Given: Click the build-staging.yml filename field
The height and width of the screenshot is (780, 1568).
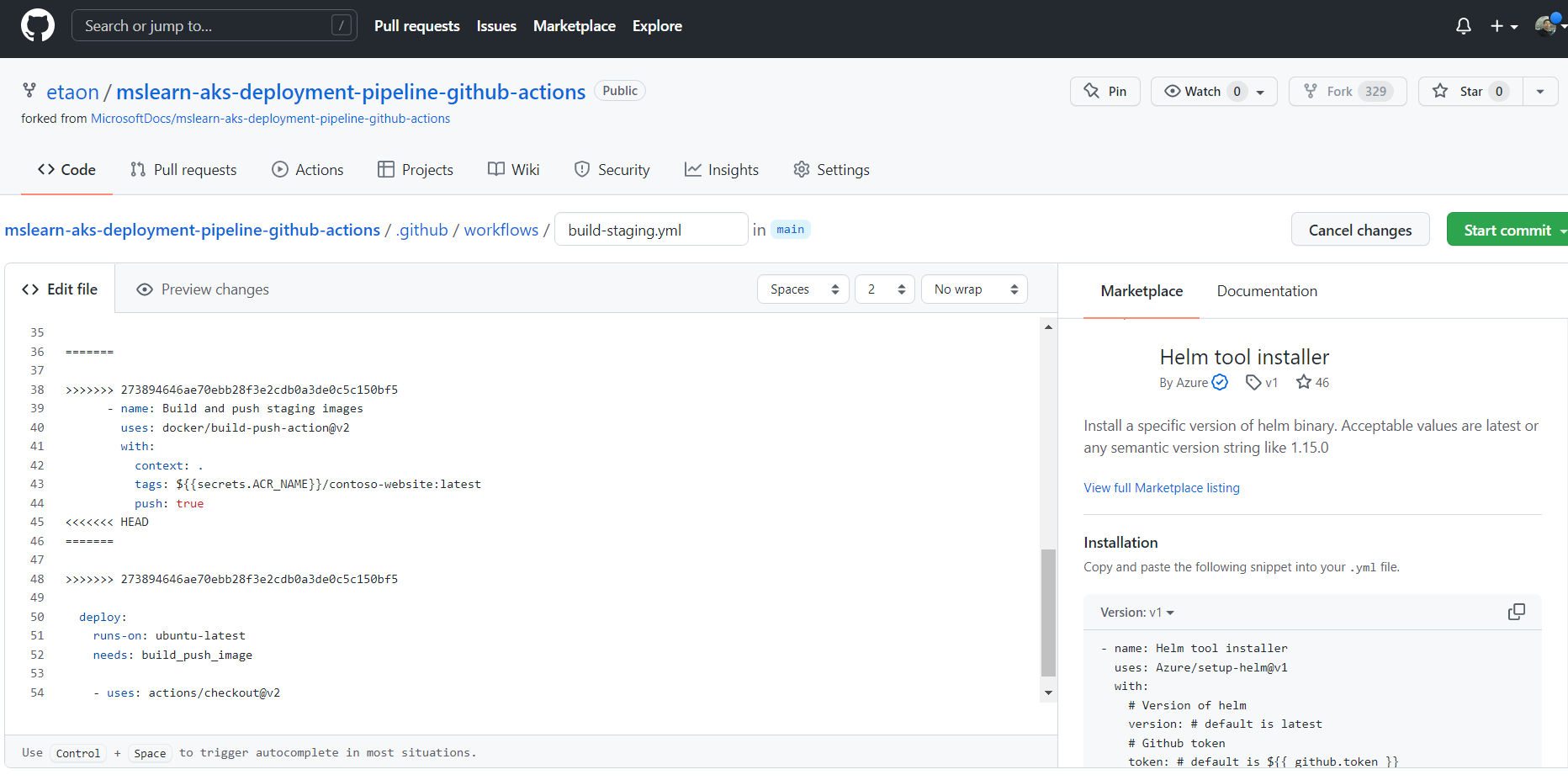Looking at the screenshot, I should pyautogui.click(x=651, y=230).
